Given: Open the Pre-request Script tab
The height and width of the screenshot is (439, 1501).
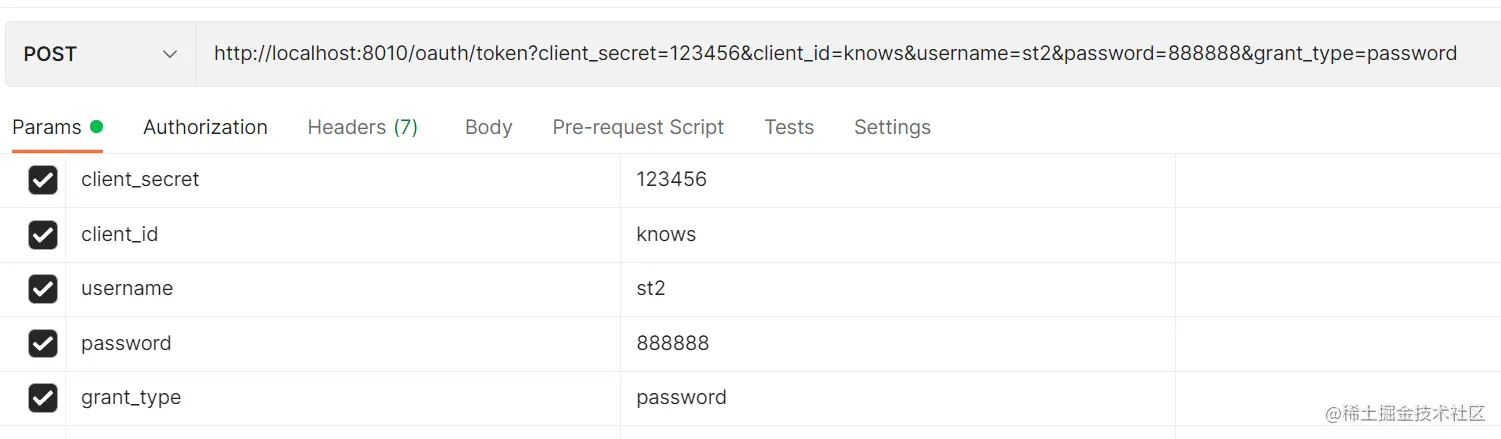Looking at the screenshot, I should (638, 127).
